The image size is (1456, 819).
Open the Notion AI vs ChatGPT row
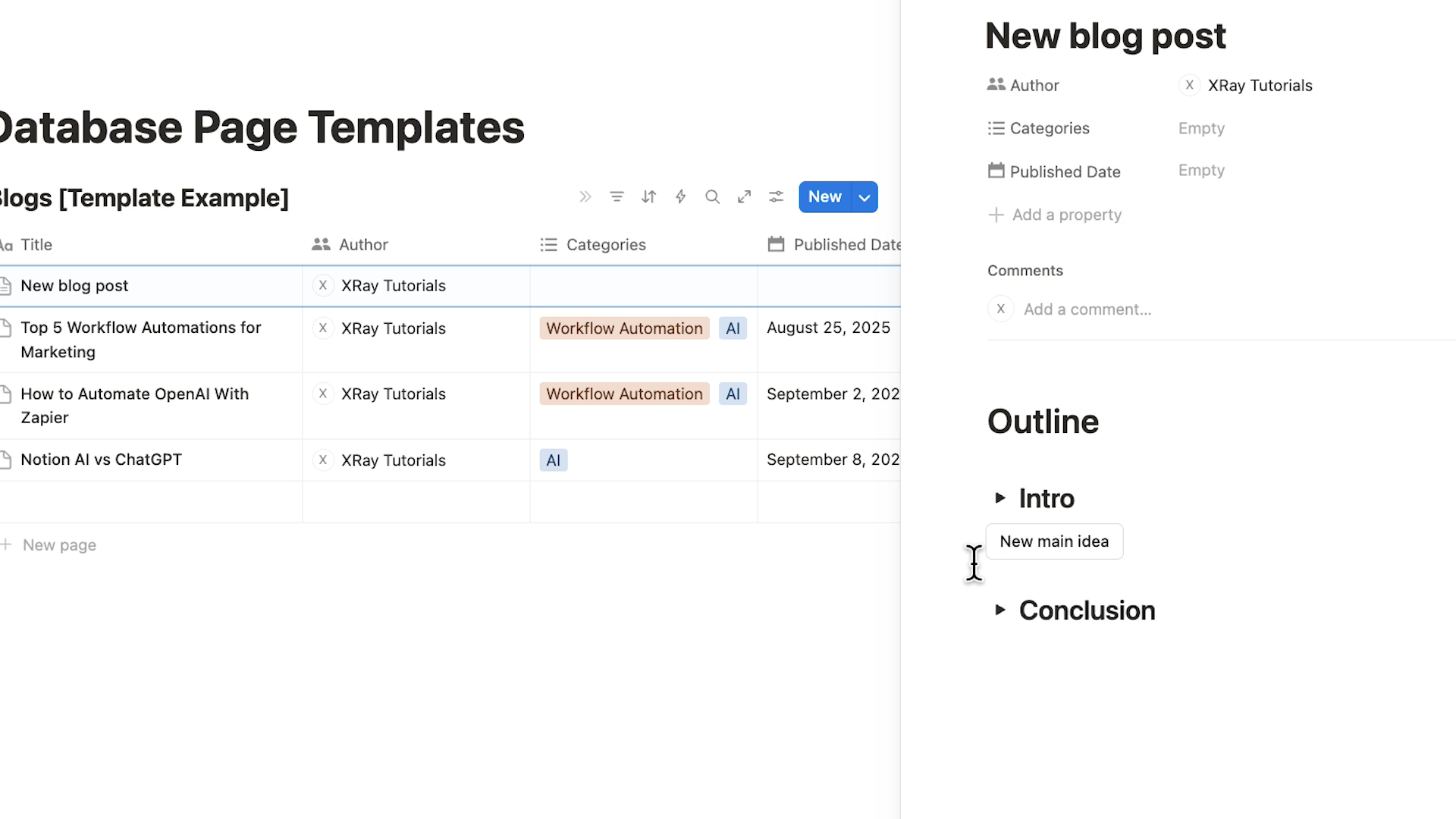[x=101, y=460]
